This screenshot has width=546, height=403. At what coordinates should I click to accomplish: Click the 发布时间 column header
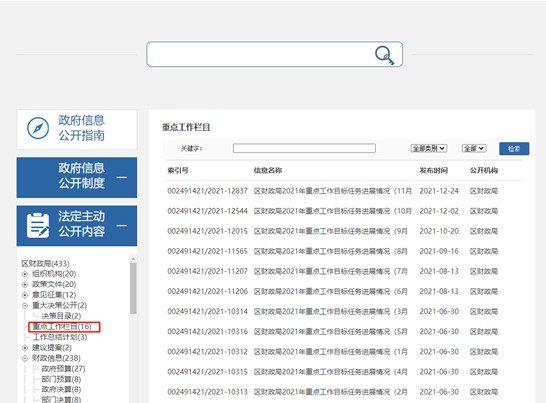(x=434, y=170)
